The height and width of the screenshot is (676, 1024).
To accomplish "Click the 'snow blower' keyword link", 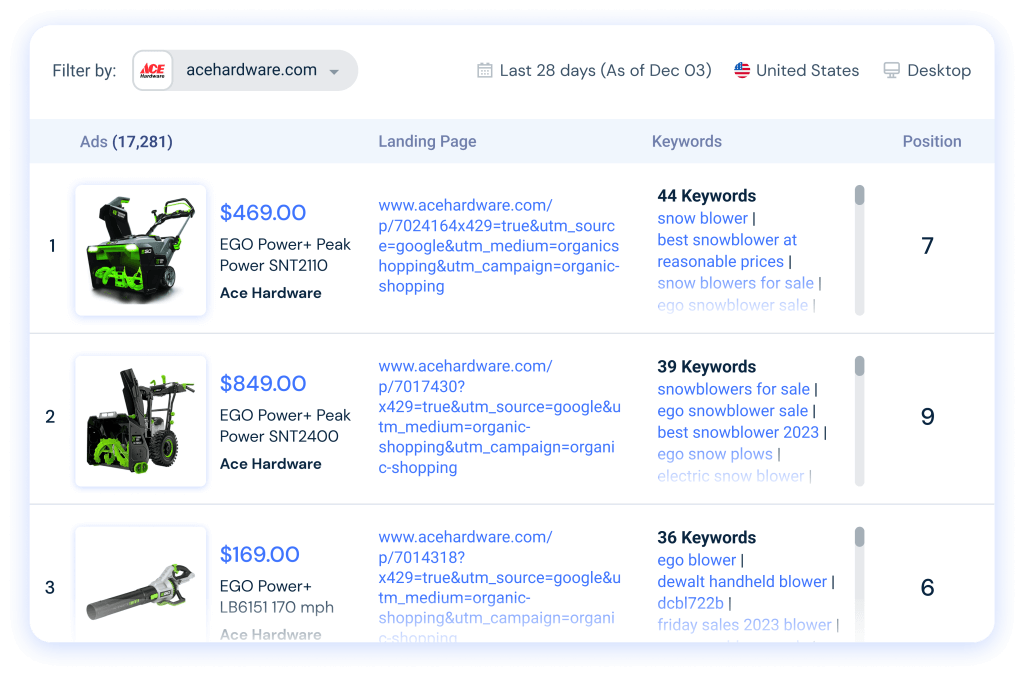I will click(702, 218).
